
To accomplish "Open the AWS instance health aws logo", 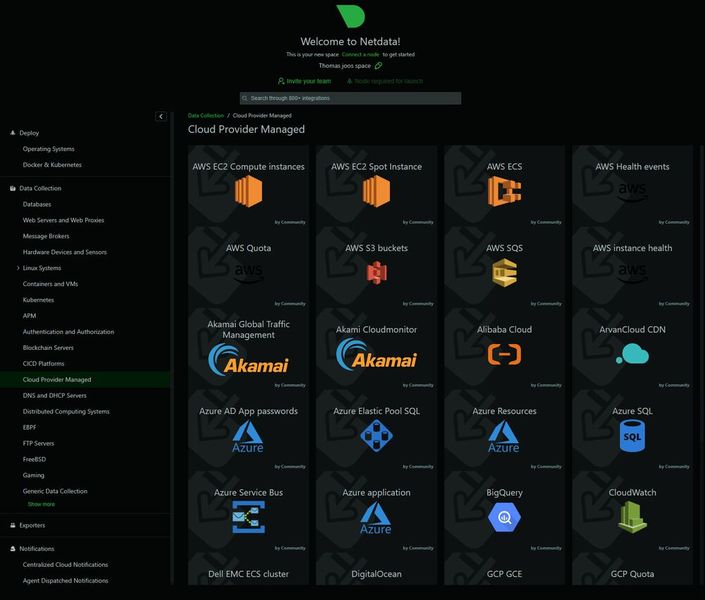I will click(x=632, y=273).
